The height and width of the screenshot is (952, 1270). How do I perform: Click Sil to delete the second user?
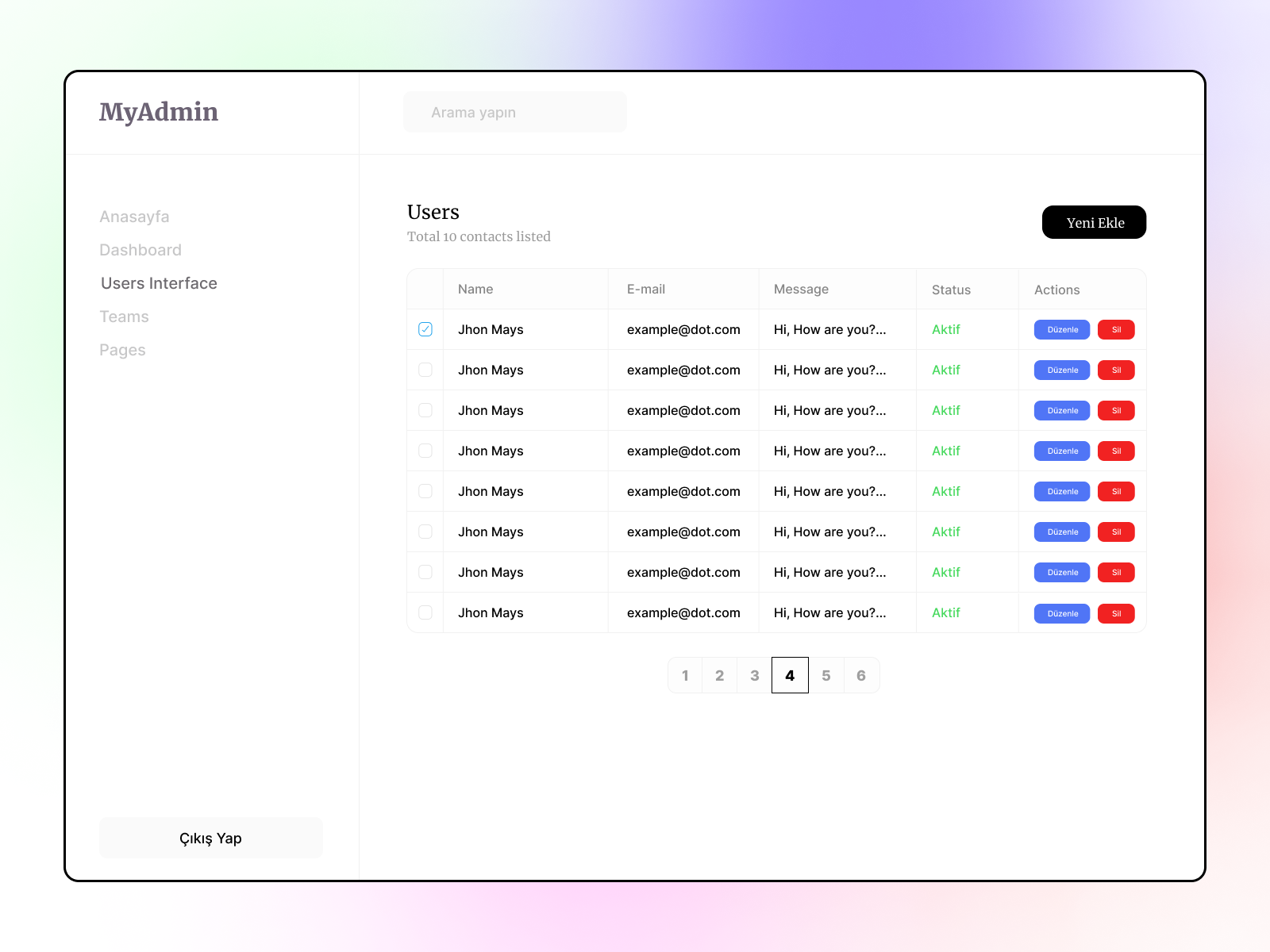[1116, 370]
